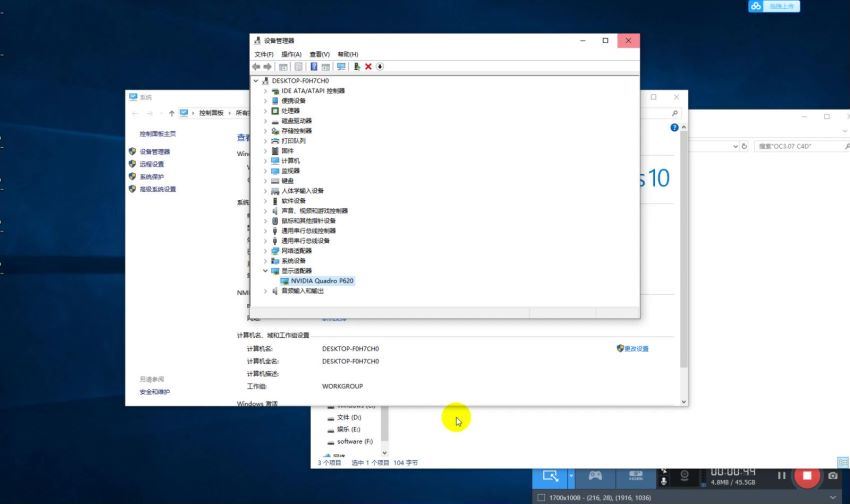Image resolution: width=850 pixels, height=504 pixels.
Task: Select 文件 (D:) drive in Explorer navigation pane
Action: click(349, 417)
